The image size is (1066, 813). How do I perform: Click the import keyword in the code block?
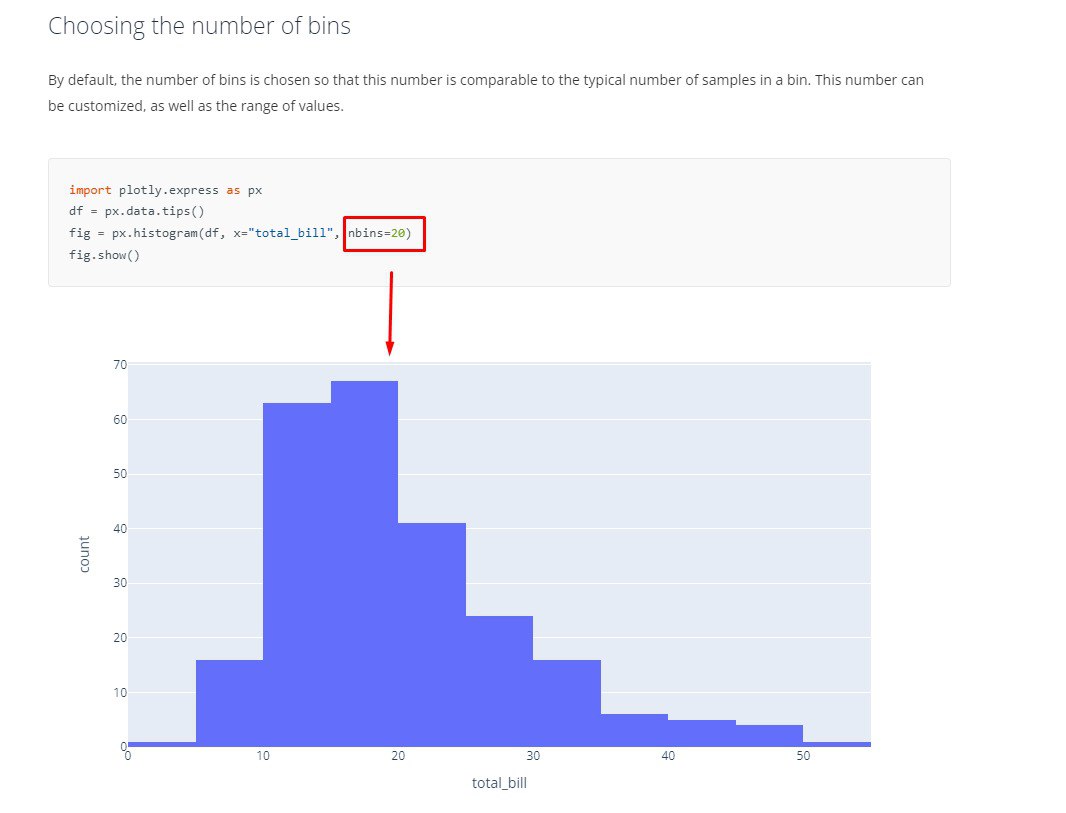tap(90, 190)
